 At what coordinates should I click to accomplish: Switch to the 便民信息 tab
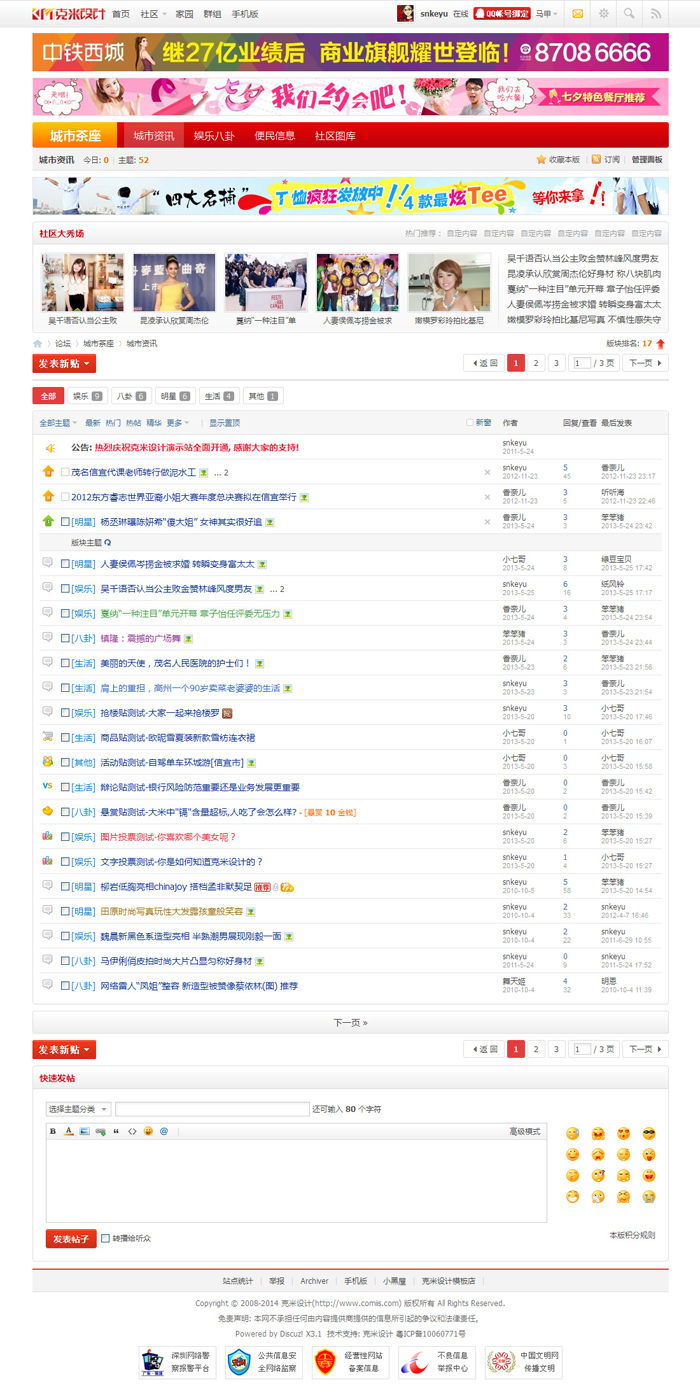point(275,135)
